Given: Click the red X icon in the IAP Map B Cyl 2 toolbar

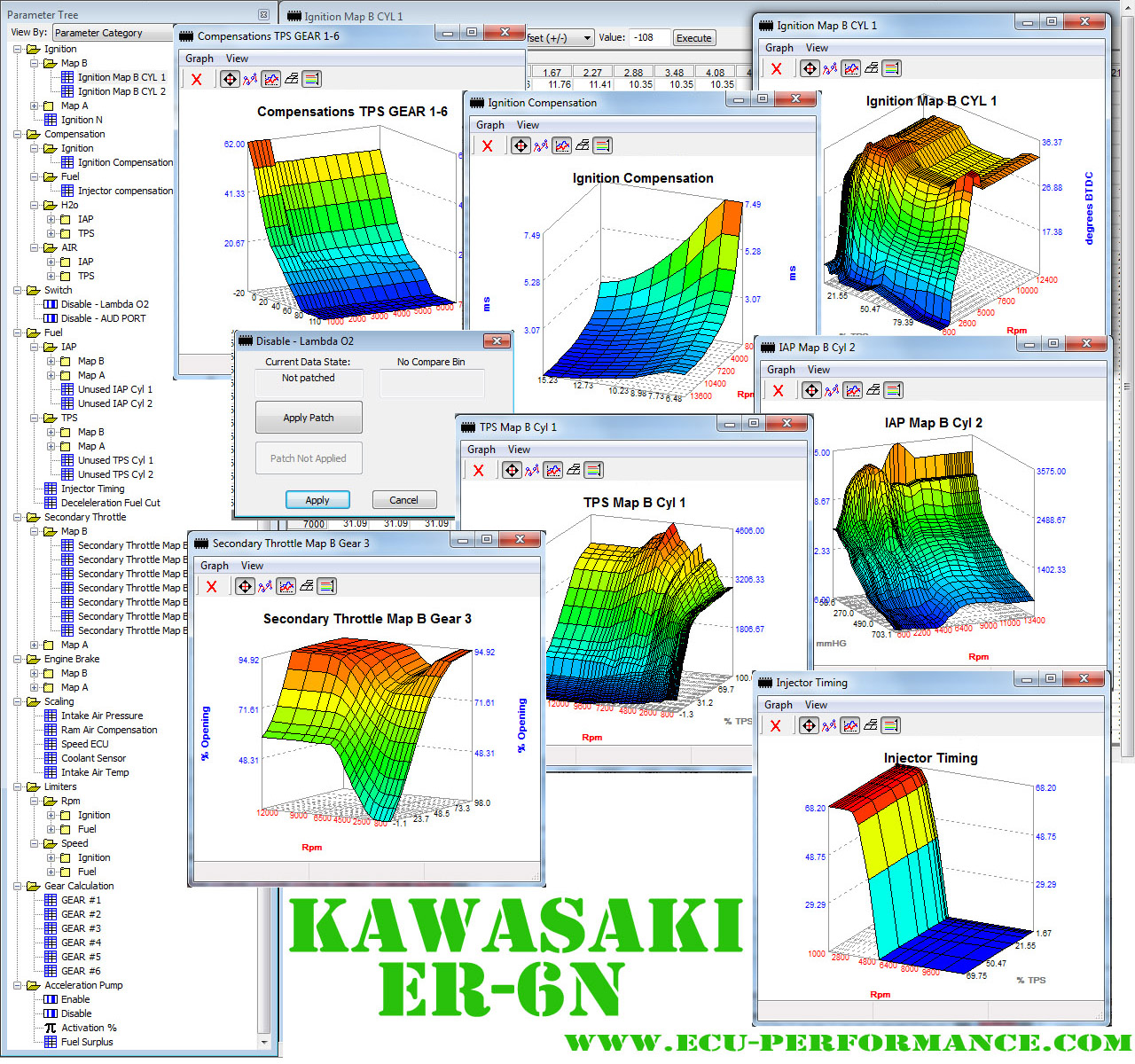Looking at the screenshot, I should pos(779,391).
